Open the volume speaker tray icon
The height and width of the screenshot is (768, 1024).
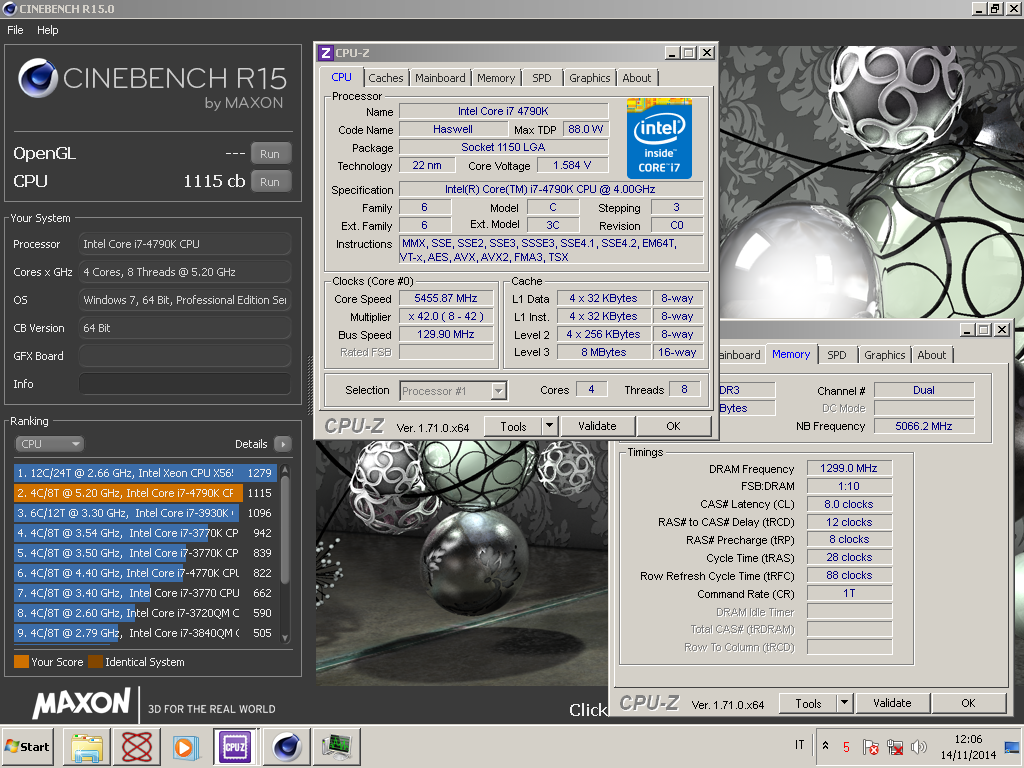pyautogui.click(x=919, y=746)
